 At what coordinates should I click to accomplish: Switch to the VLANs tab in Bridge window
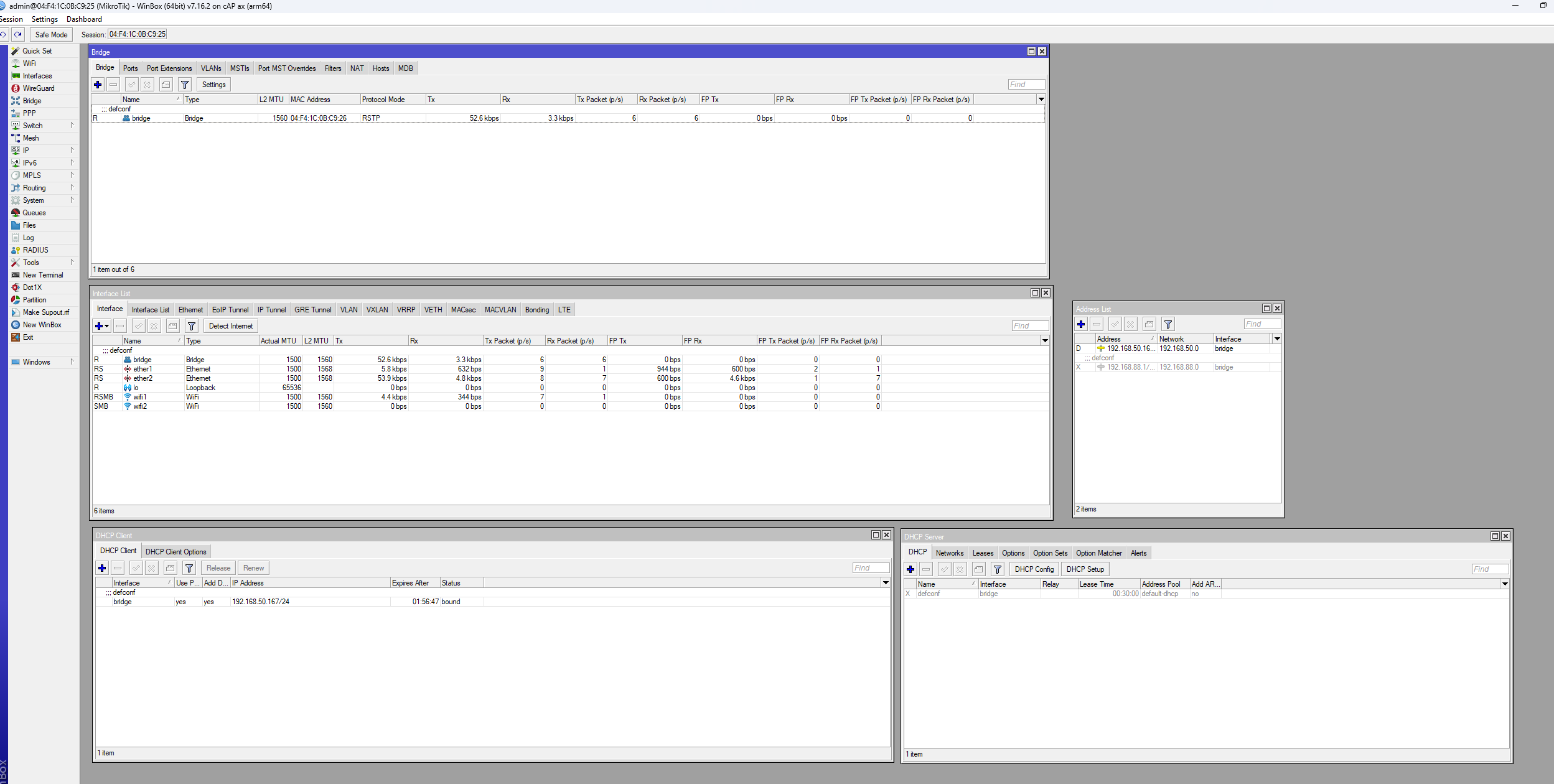[211, 68]
